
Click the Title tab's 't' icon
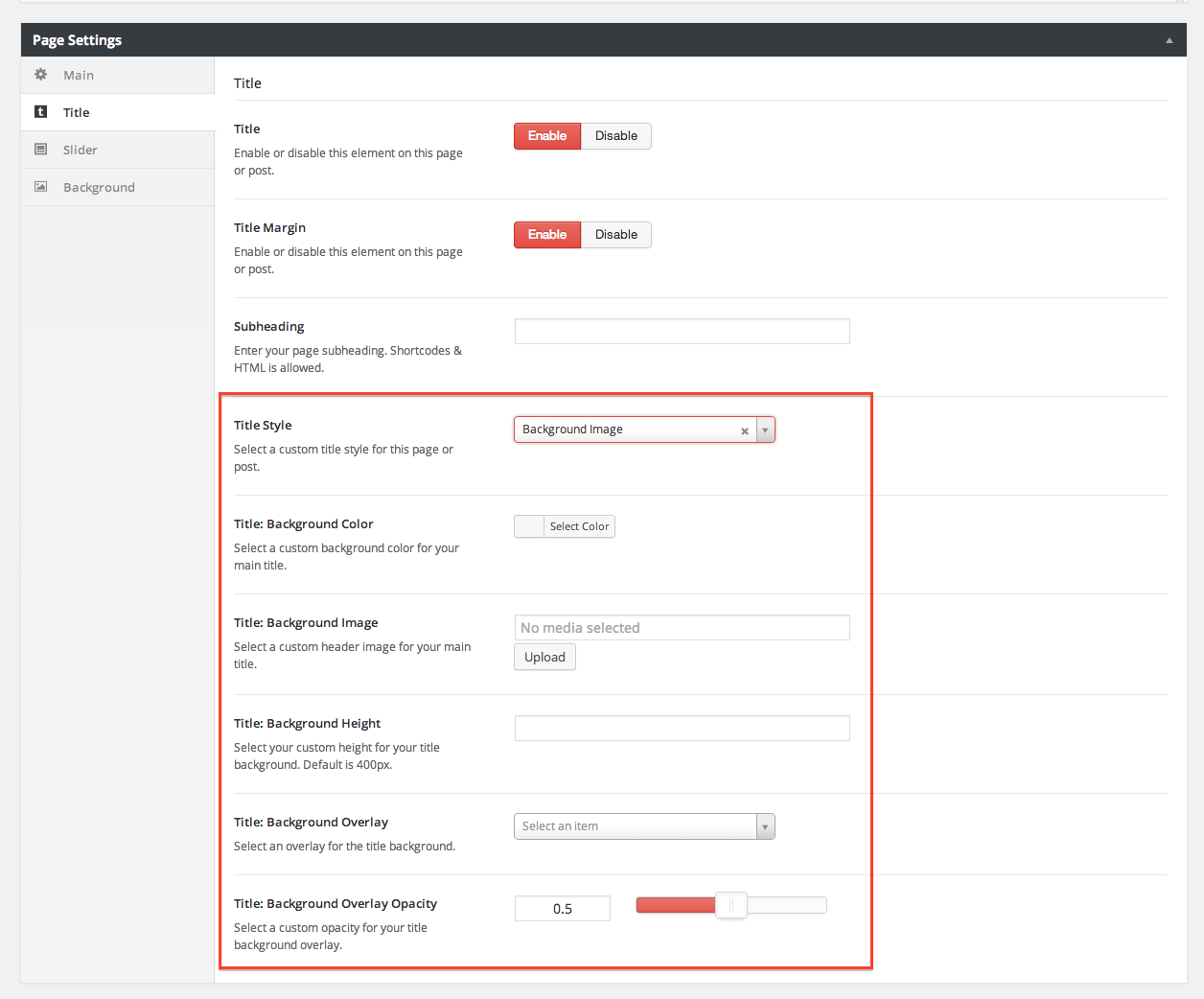41,112
